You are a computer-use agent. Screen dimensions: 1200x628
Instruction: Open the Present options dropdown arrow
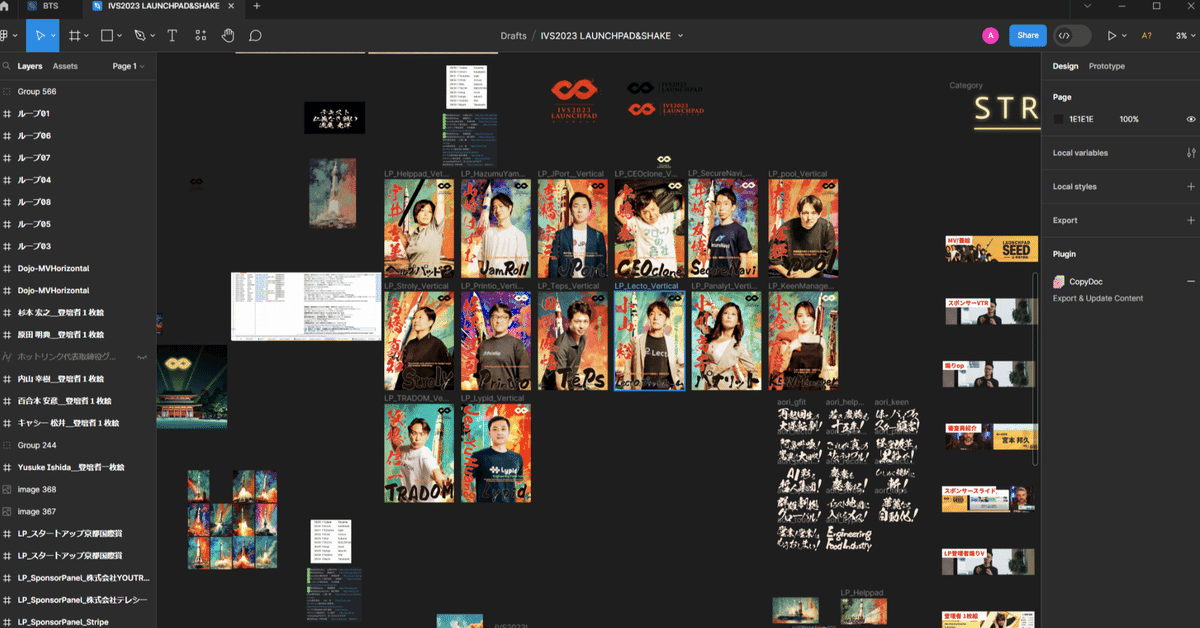click(x=1125, y=36)
